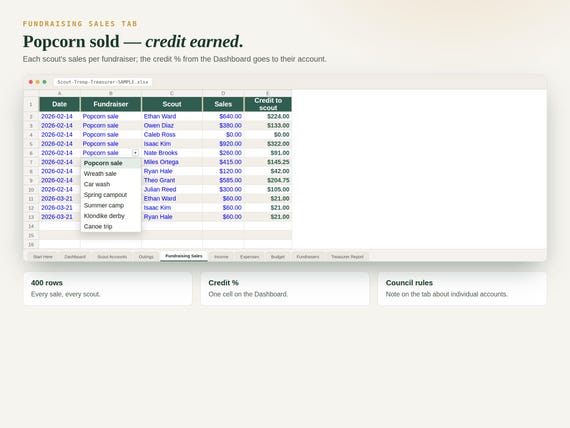
Task: Open the Outings sheet tab
Action: 146,257
